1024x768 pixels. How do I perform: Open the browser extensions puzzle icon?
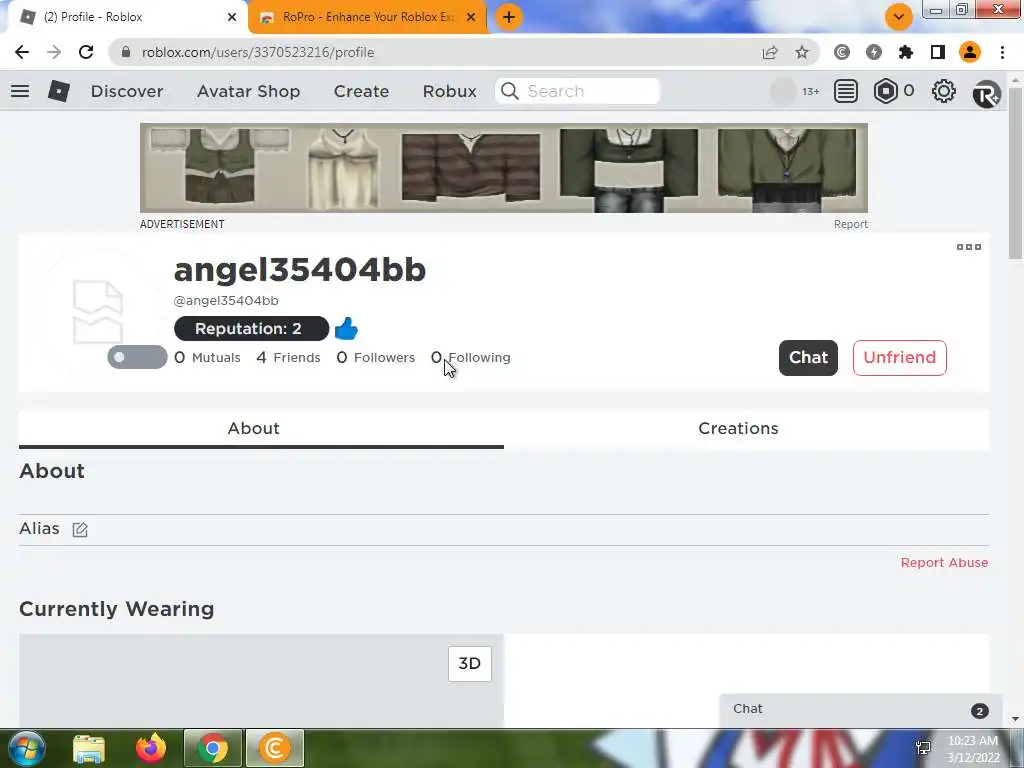tap(906, 52)
